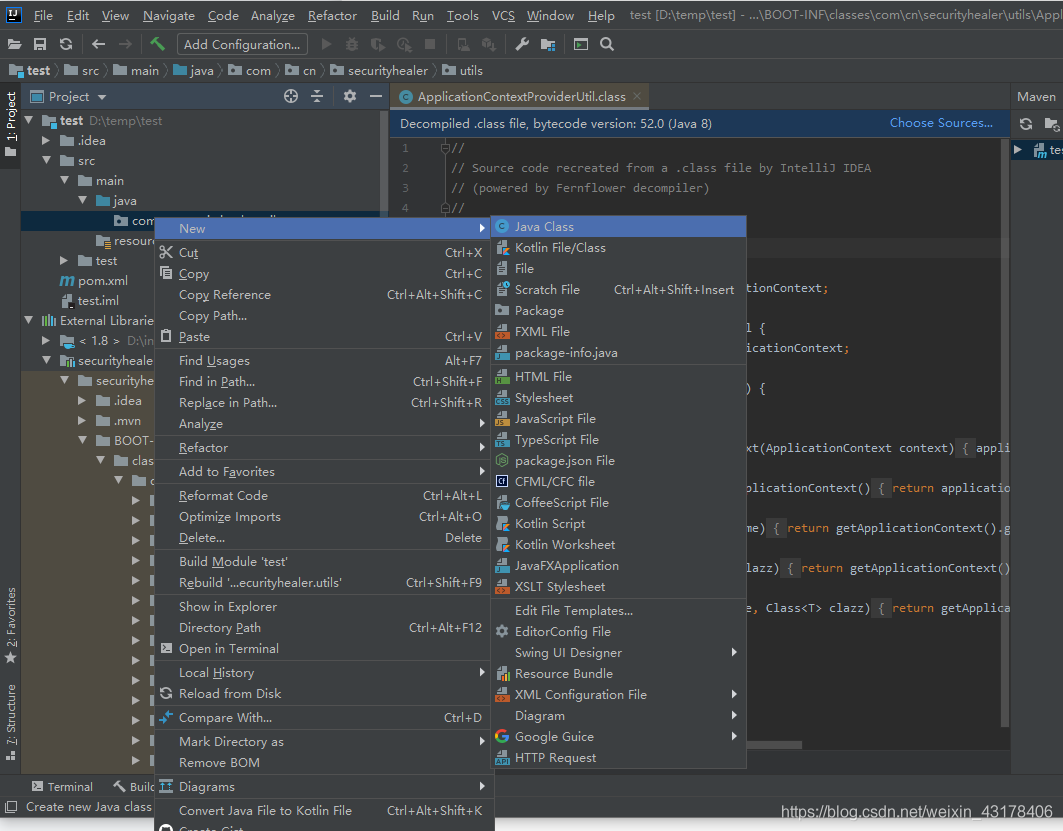Click the Synchronize refresh icon in toolbar
1063x831 pixels.
tap(66, 44)
